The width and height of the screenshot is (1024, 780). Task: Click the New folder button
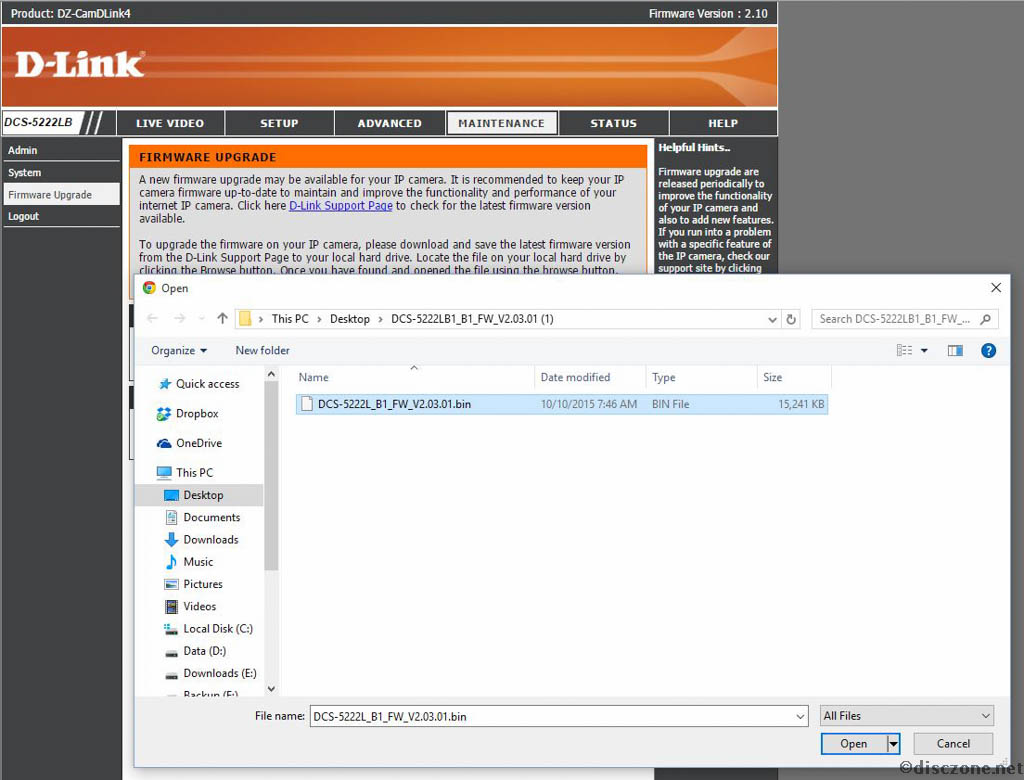coord(263,351)
